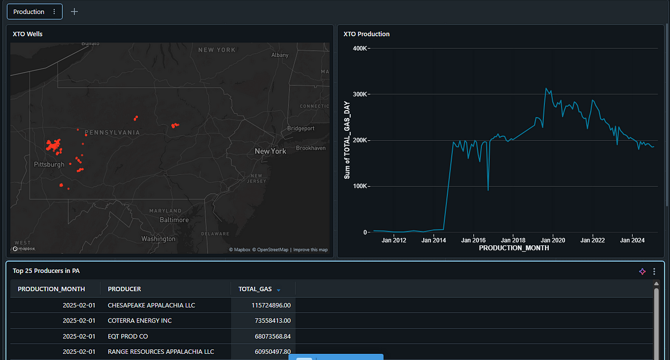Click the Pittsburgh label on the map
Screen dimensions: 670x360
[49, 164]
